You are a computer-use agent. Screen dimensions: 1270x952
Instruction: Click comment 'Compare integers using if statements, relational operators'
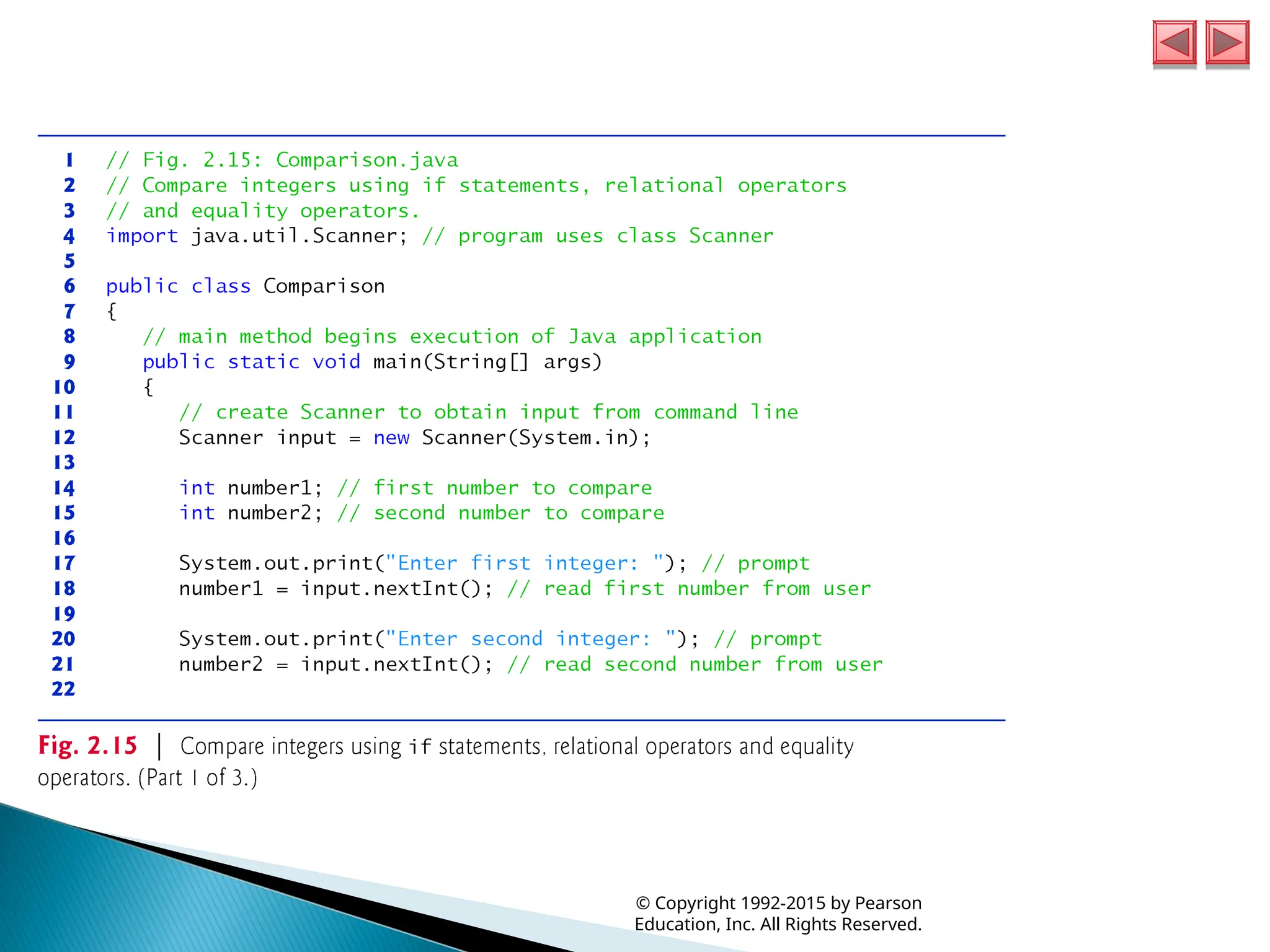(x=476, y=185)
